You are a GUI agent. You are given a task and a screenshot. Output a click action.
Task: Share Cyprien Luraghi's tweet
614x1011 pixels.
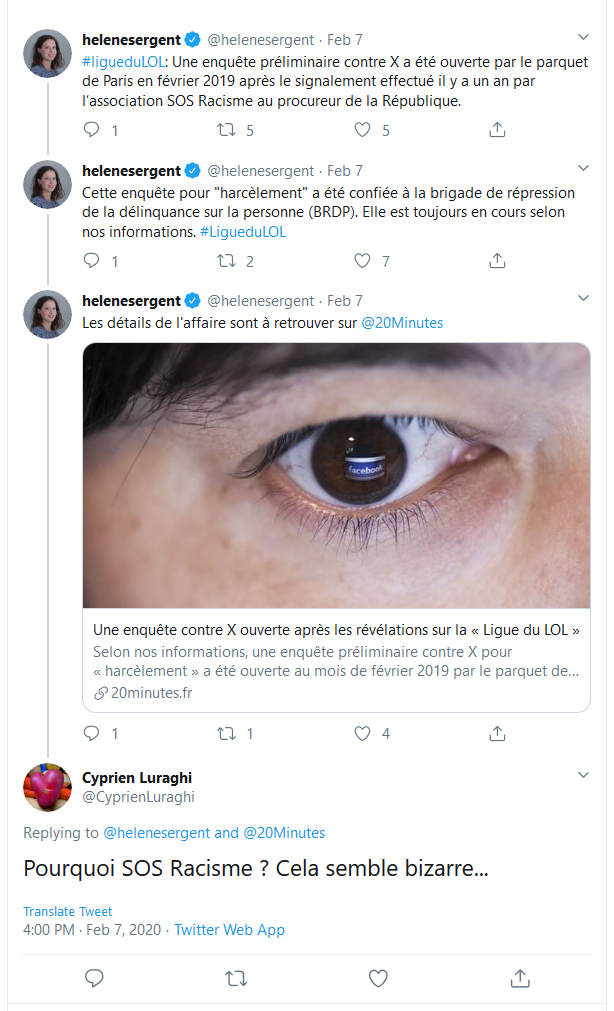[520, 978]
